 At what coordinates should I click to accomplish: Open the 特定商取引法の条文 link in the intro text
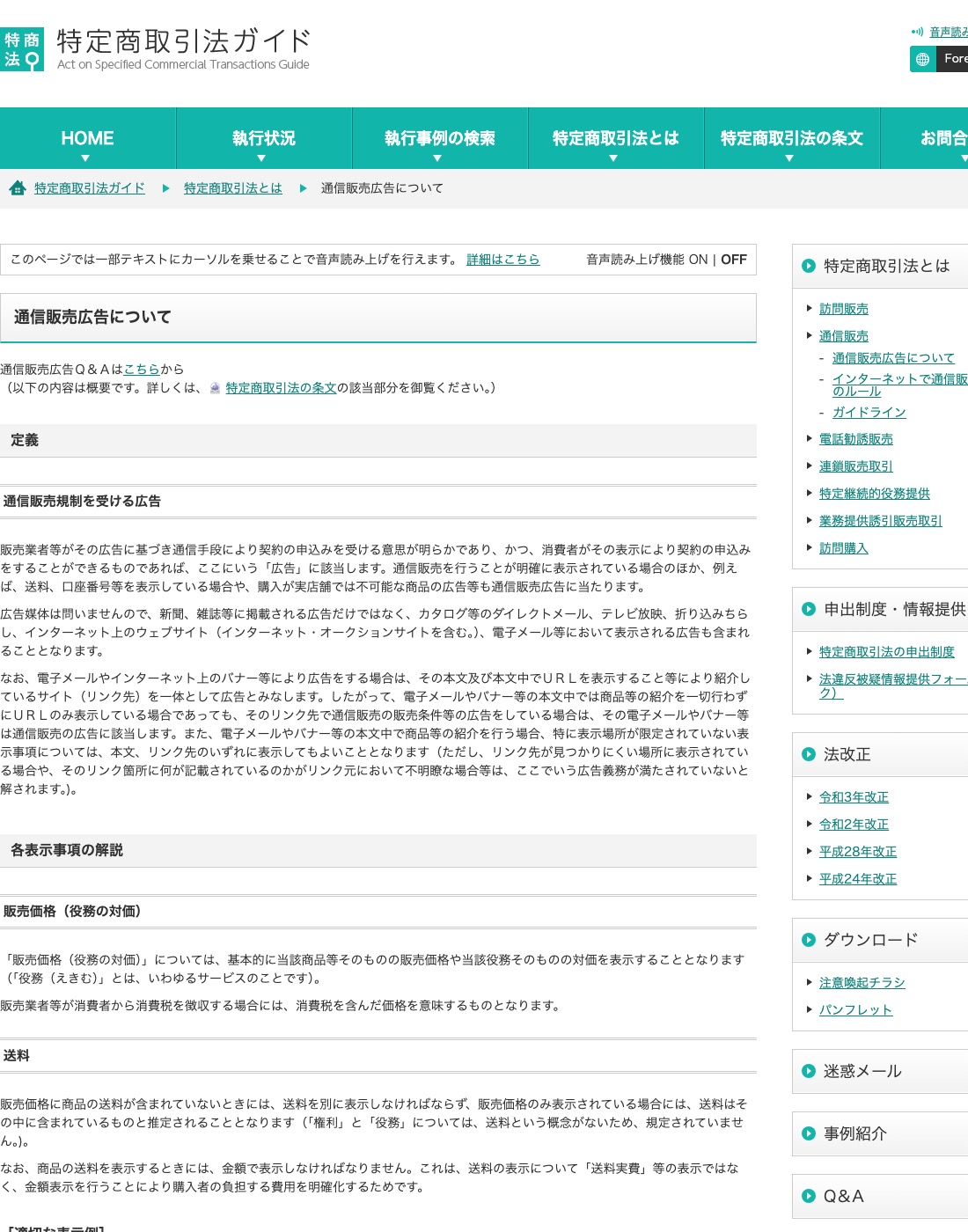(x=282, y=388)
